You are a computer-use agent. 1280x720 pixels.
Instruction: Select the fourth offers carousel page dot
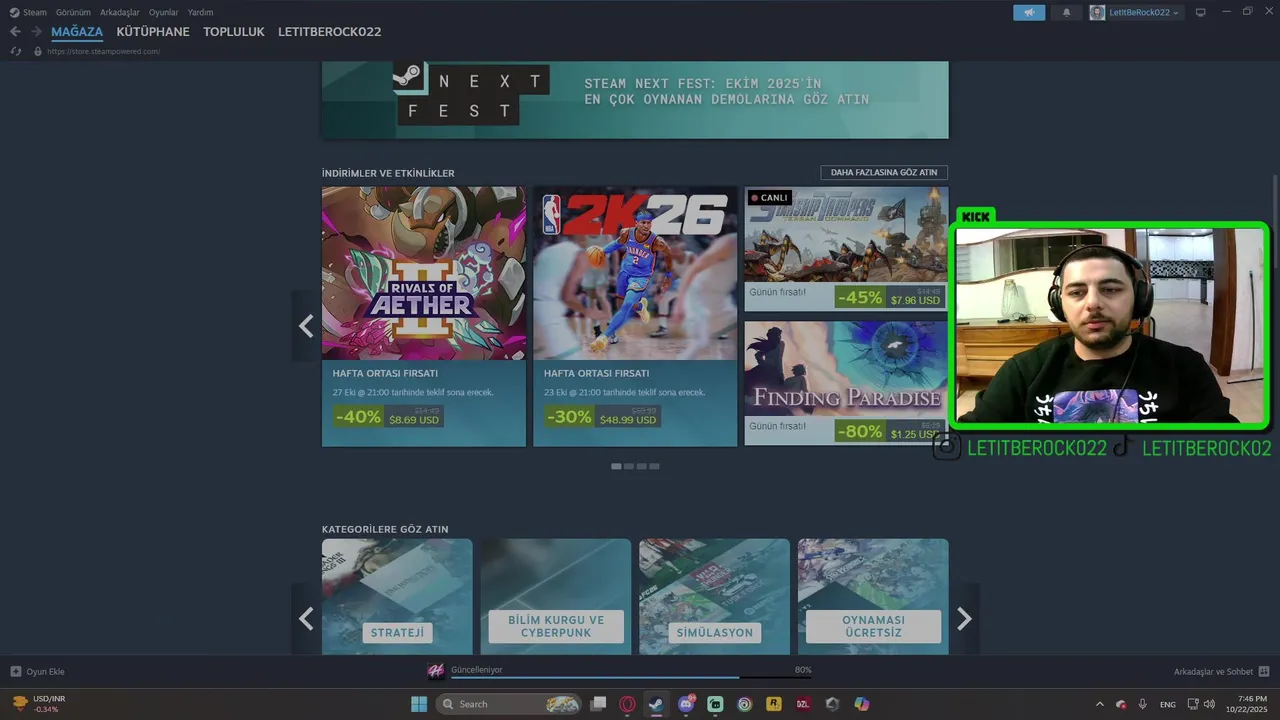655,466
